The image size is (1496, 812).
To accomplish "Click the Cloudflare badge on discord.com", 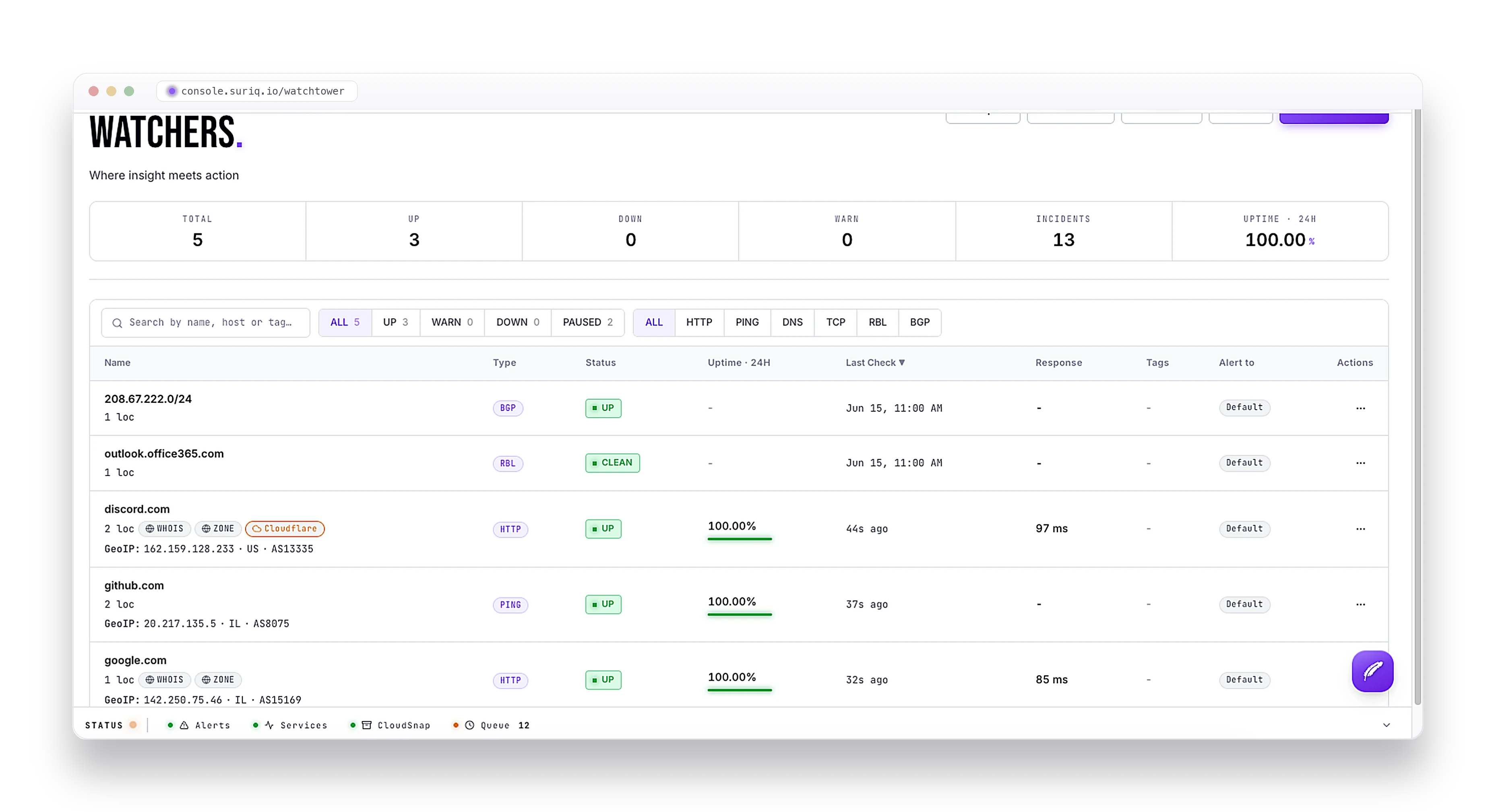I will pos(285,528).
